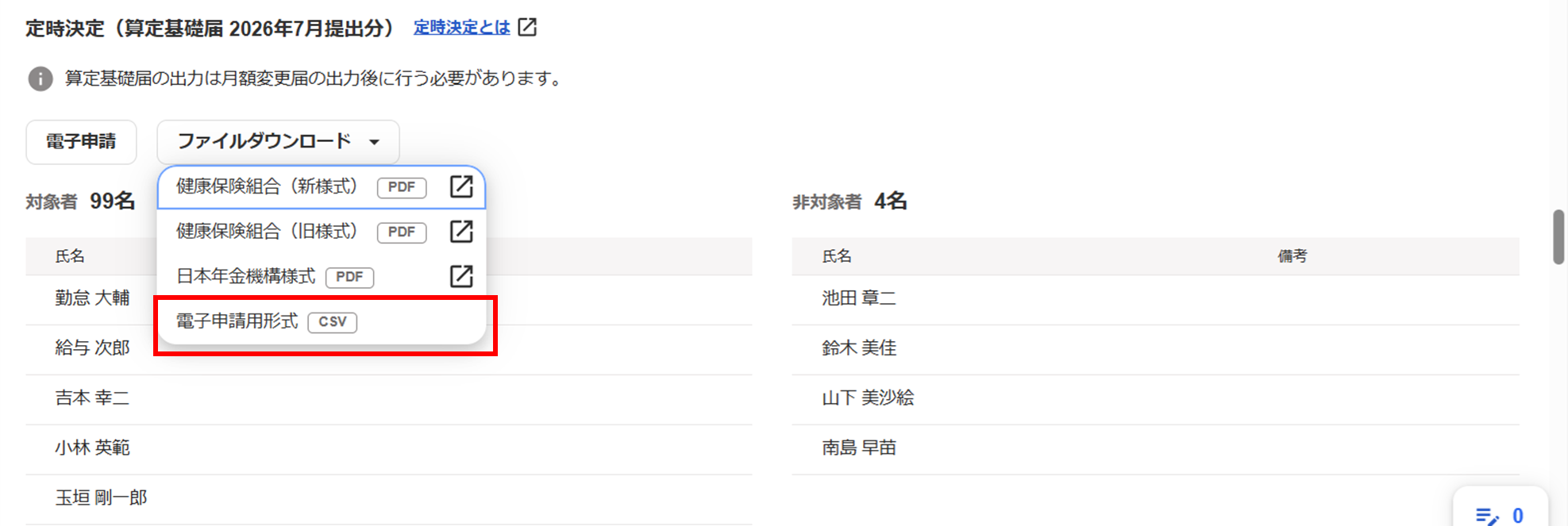Select employee 吉本 幸二 in the list
Viewport: 1568px width, 526px height.
pyautogui.click(x=92, y=398)
